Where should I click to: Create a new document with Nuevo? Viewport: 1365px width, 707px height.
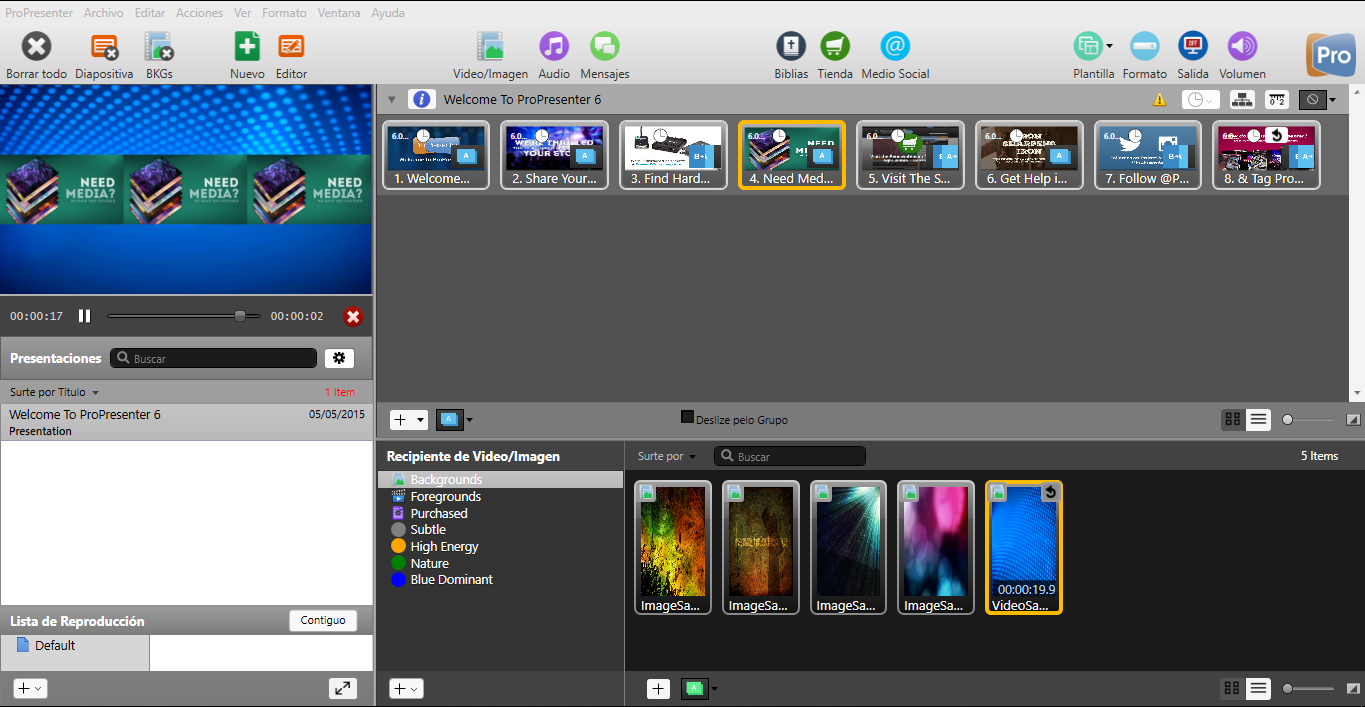pos(247,47)
